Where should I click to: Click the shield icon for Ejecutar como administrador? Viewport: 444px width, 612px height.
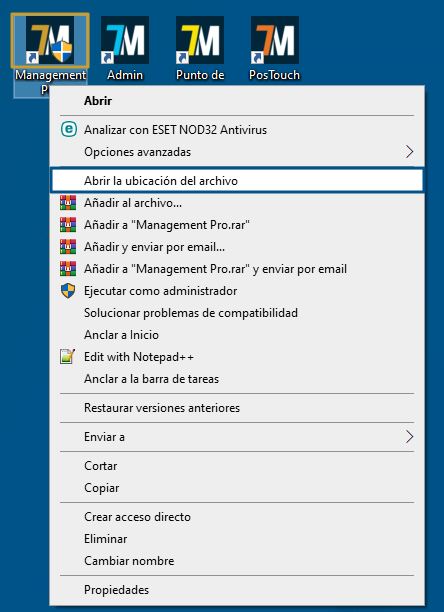[x=68, y=291]
